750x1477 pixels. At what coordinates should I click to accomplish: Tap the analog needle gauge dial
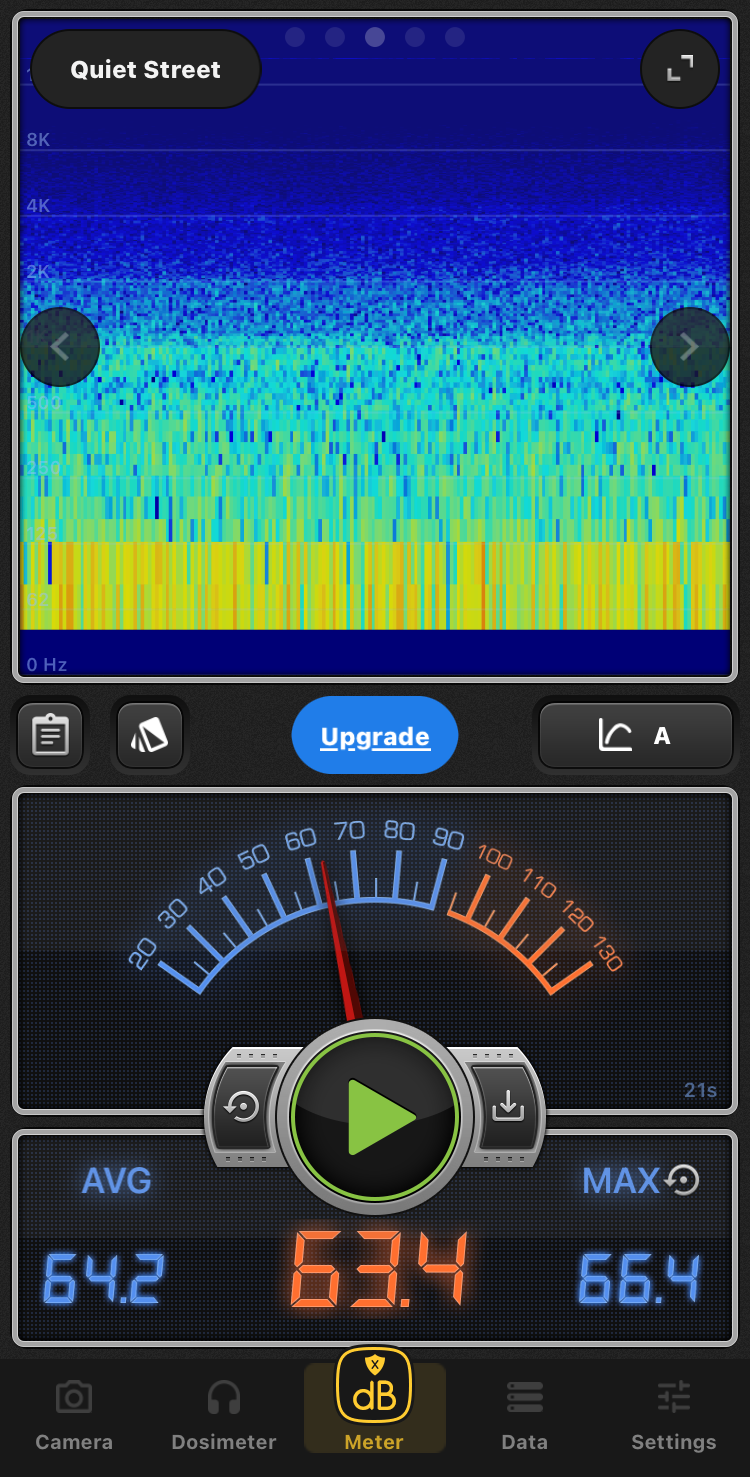(x=375, y=910)
